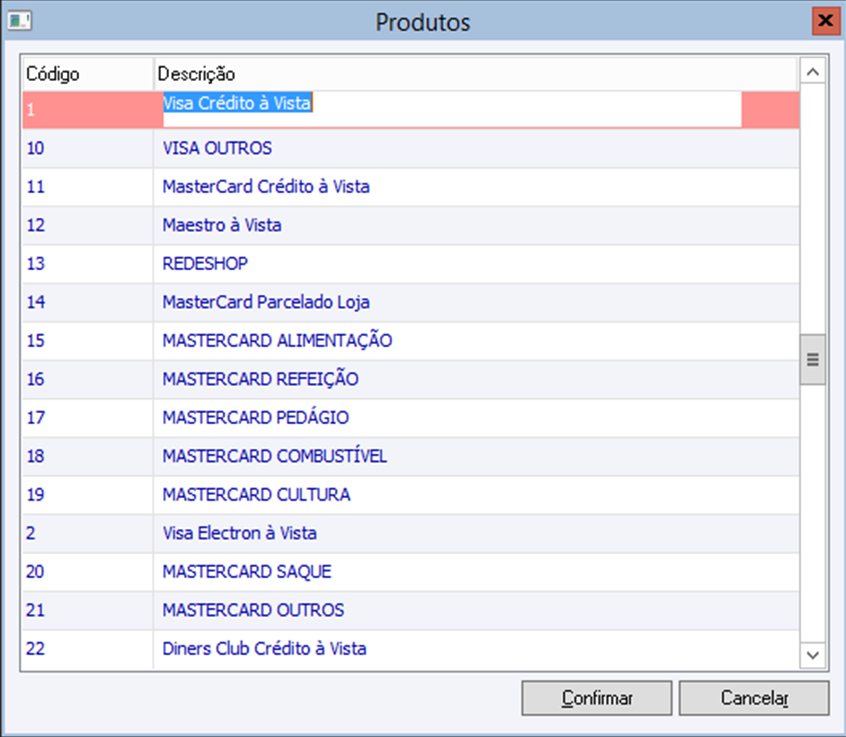Viewport: 846px width, 737px height.
Task: Select the Maestro à Vista row
Action: click(x=411, y=225)
